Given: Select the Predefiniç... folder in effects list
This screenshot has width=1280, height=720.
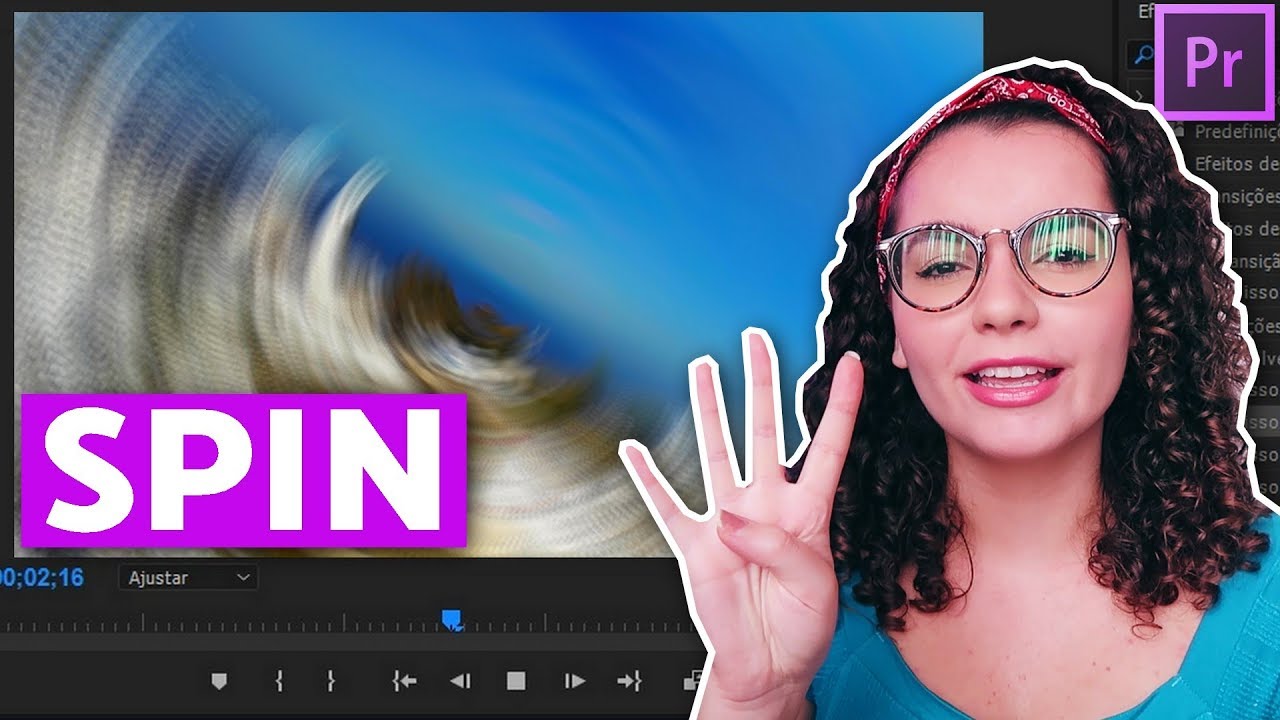Looking at the screenshot, I should point(1237,132).
